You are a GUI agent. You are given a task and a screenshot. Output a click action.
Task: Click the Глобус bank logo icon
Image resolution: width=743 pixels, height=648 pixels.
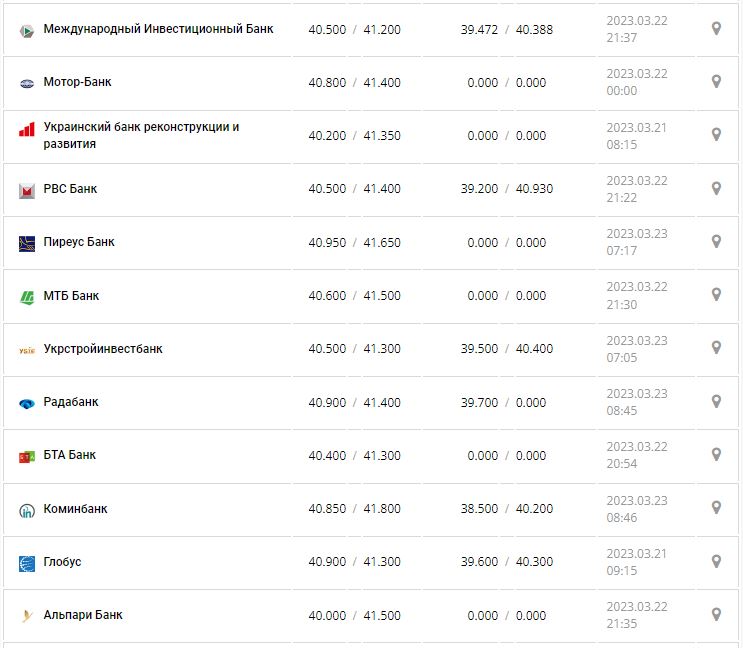pyautogui.click(x=27, y=563)
